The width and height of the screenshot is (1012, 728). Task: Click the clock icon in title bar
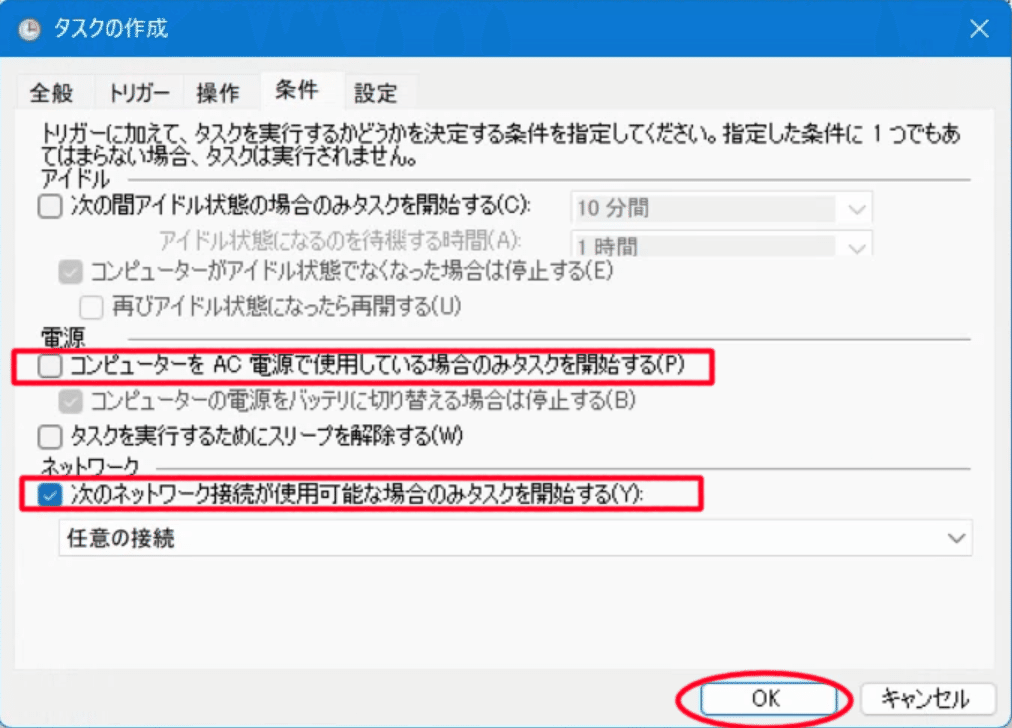28,29
